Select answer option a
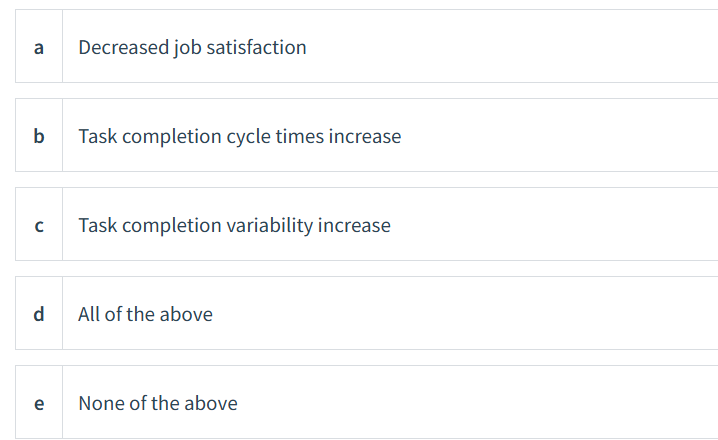This screenshot has height=440, width=718. pyautogui.click(x=366, y=46)
